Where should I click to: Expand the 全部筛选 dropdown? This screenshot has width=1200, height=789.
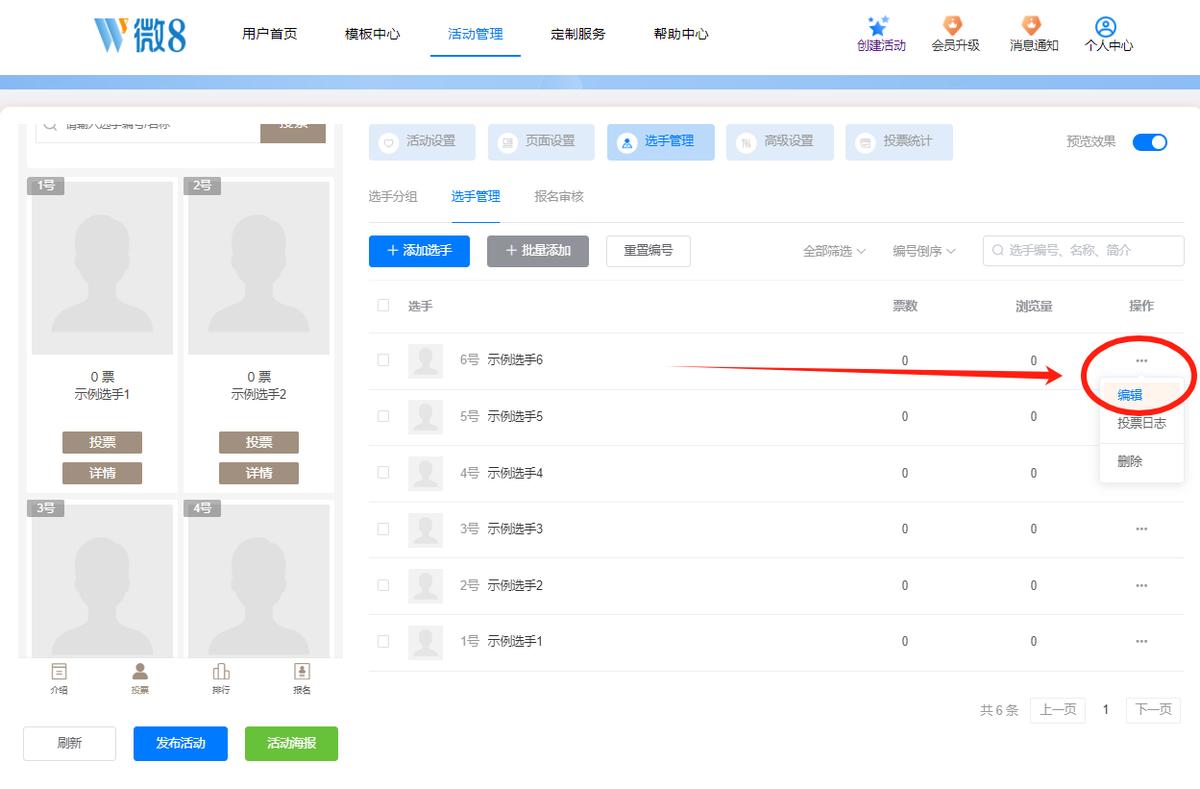point(834,251)
